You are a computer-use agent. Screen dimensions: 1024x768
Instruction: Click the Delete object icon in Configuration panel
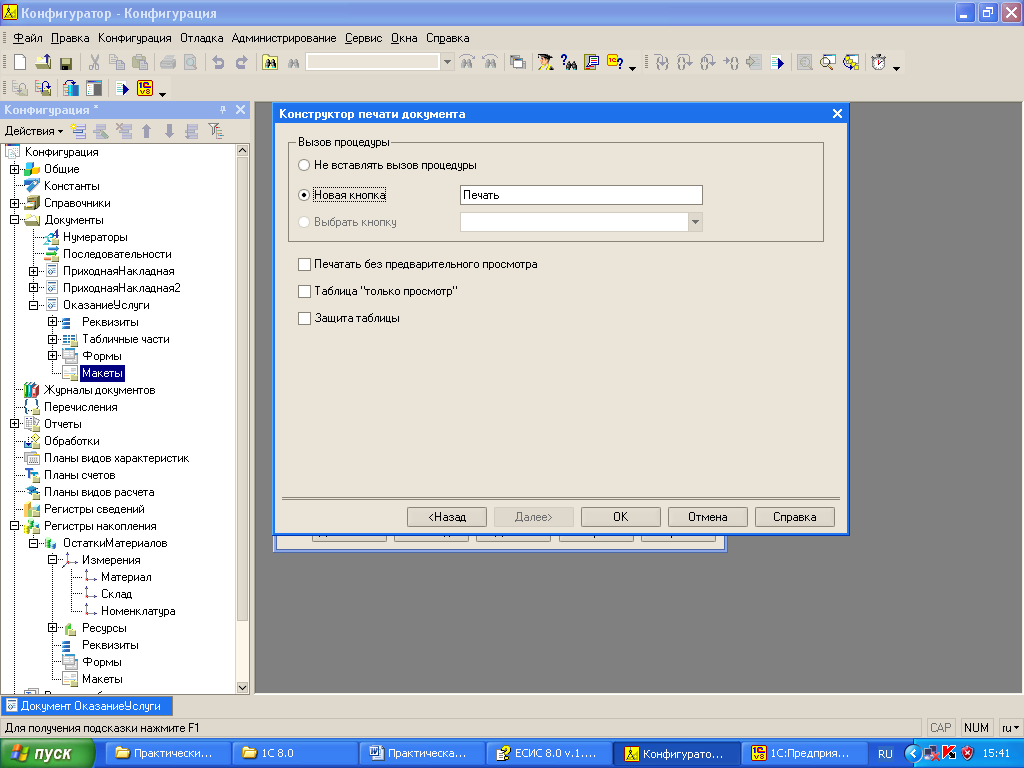tap(123, 131)
